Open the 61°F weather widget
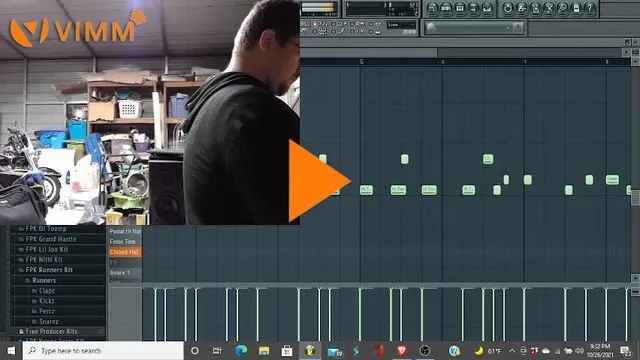The height and width of the screenshot is (360, 640). click(x=488, y=351)
